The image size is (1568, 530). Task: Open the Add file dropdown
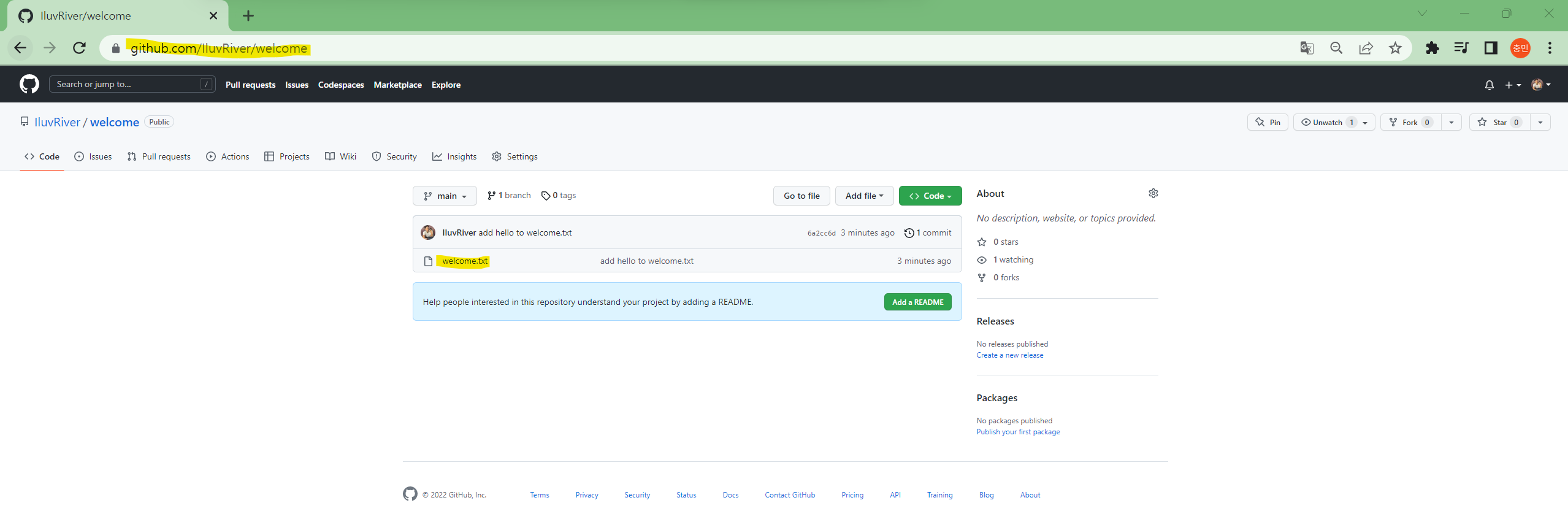click(864, 196)
